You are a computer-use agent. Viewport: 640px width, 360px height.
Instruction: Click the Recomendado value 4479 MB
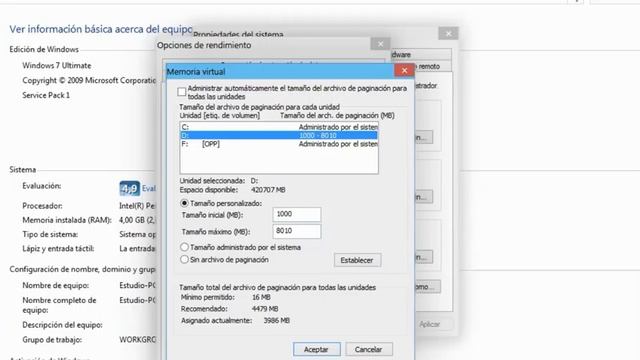[265, 309]
